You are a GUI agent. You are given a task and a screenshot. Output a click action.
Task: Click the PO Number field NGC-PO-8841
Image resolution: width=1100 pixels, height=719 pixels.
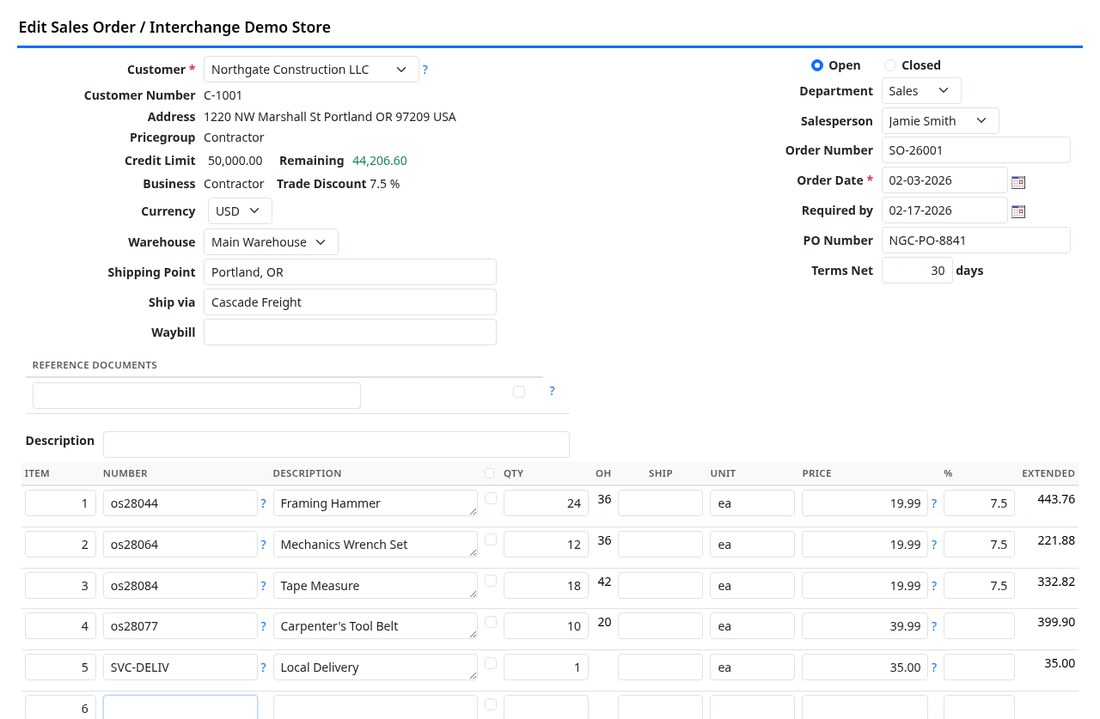click(976, 241)
